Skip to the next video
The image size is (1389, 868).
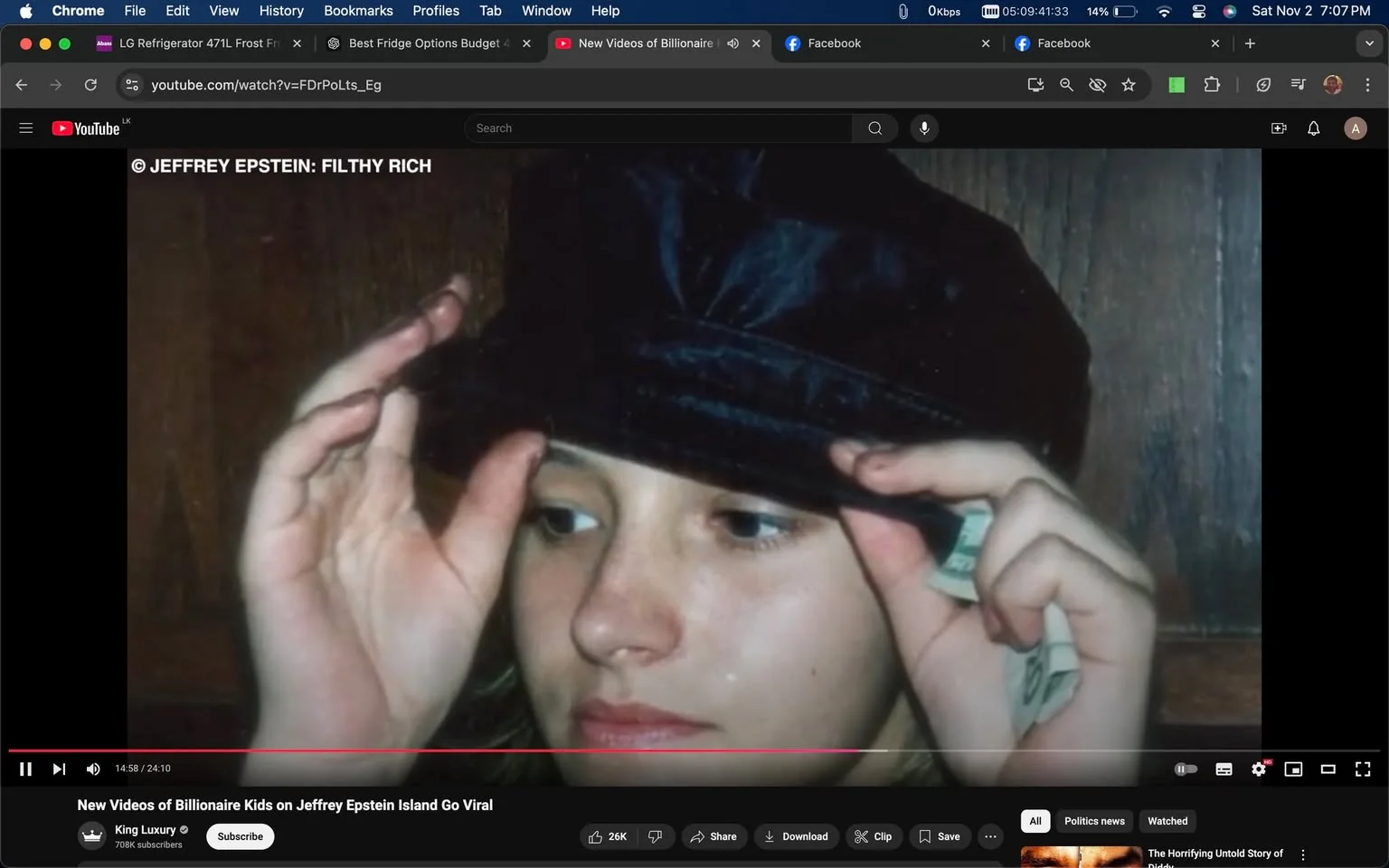(x=59, y=769)
